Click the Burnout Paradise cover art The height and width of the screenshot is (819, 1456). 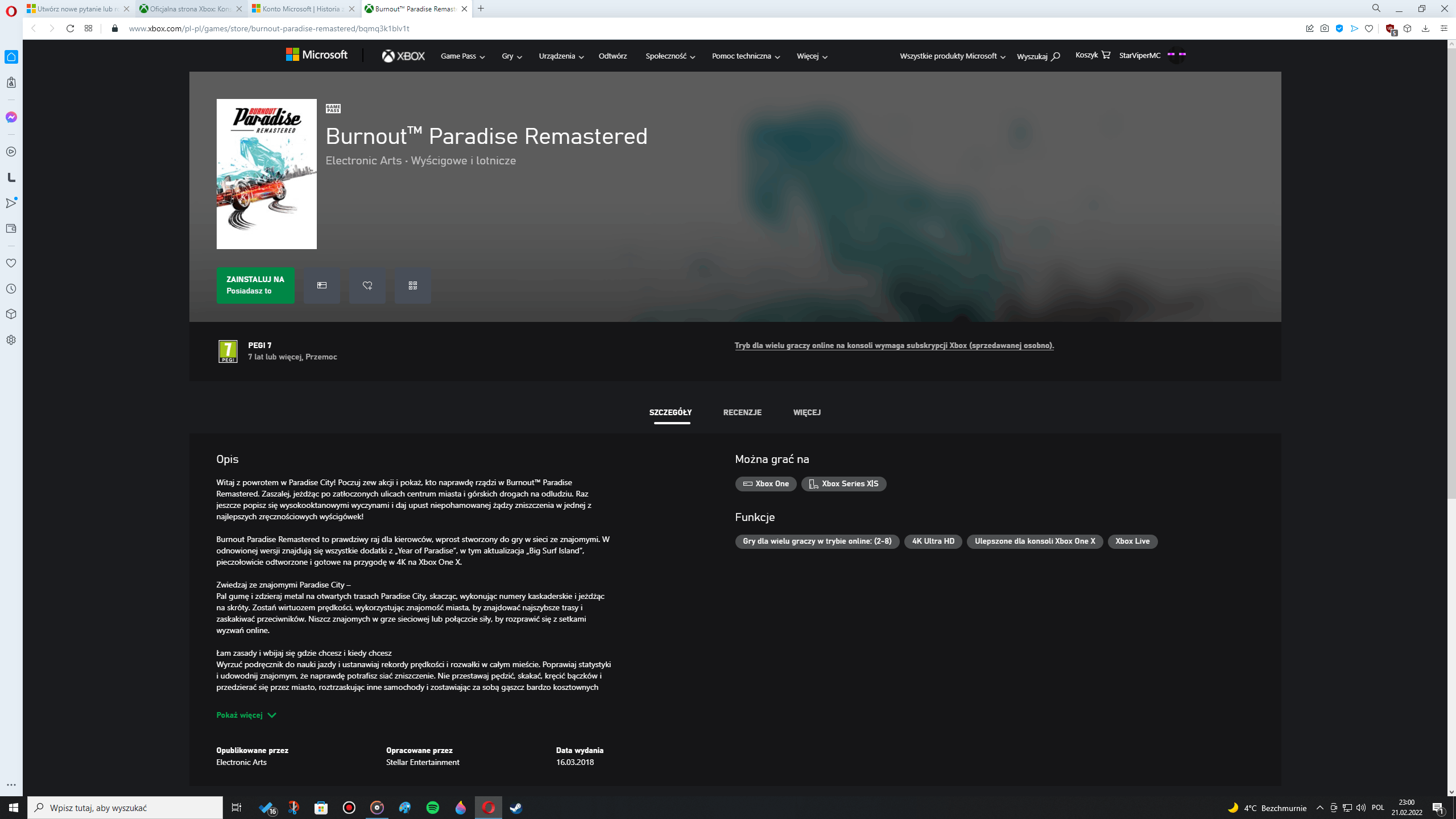click(x=267, y=174)
